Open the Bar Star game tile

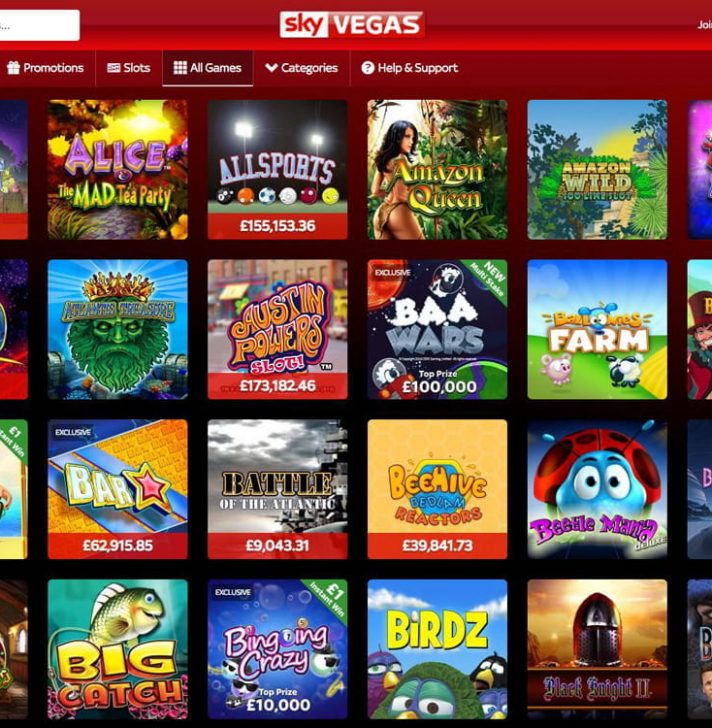[x=118, y=489]
